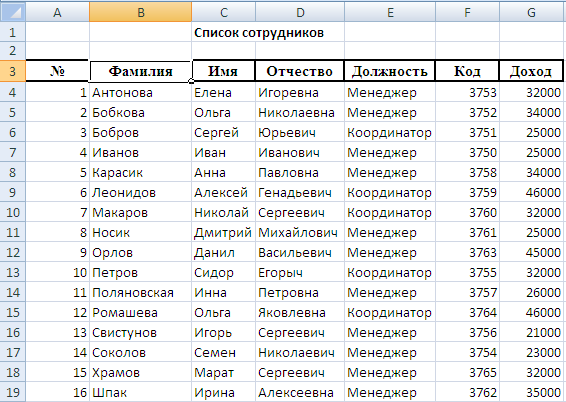Click the patronymic cell 'Яковлевна'
The image size is (566, 402).
coord(300,312)
